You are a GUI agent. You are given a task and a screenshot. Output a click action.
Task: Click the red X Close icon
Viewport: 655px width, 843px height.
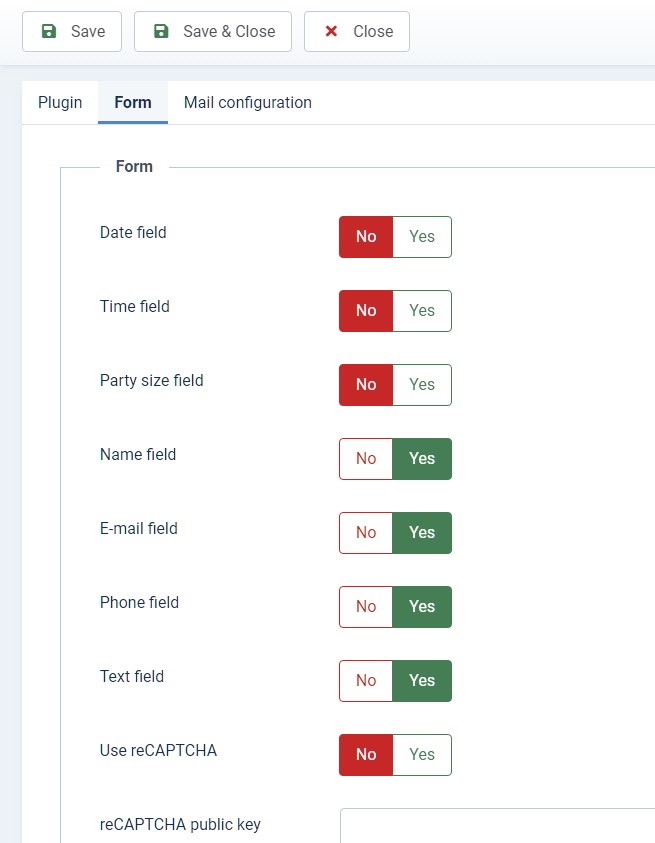click(331, 32)
